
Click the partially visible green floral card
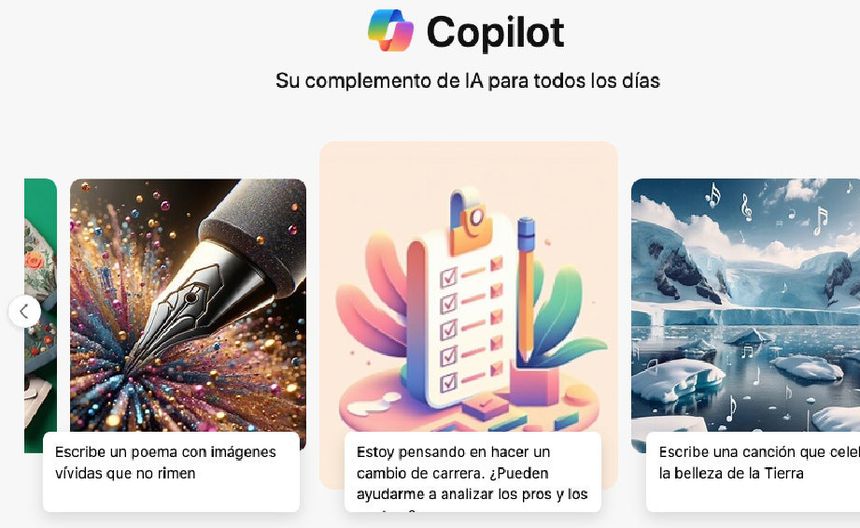click(x=40, y=315)
